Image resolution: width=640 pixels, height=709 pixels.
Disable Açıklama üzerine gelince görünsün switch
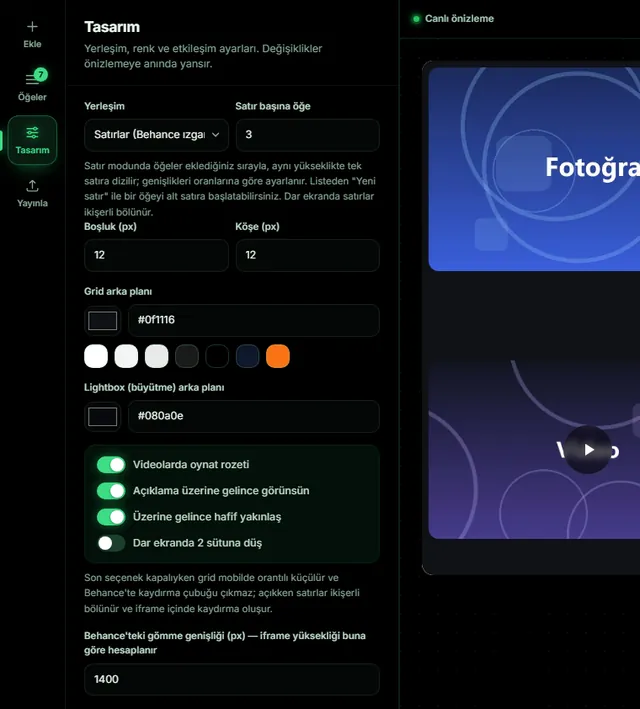(111, 491)
